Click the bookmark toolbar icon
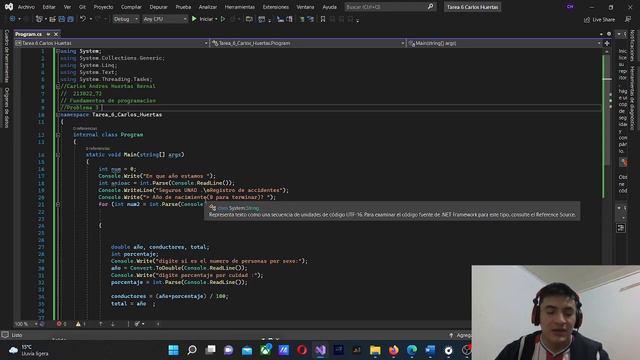 pyautogui.click(x=323, y=19)
